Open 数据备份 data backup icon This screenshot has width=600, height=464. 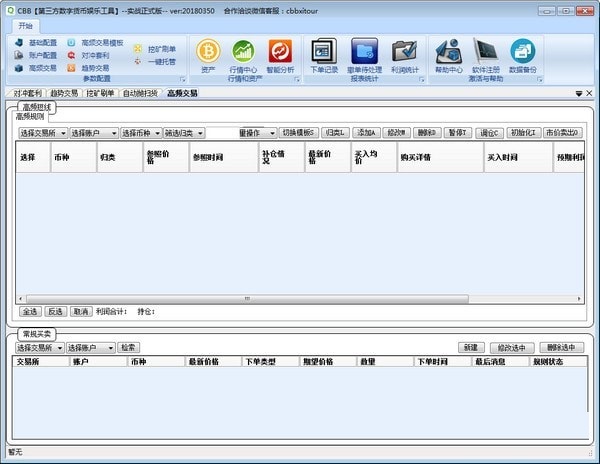[x=522, y=52]
